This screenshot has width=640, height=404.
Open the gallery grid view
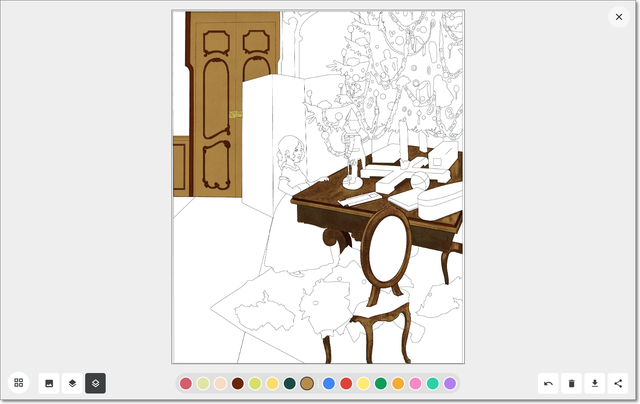(x=18, y=383)
